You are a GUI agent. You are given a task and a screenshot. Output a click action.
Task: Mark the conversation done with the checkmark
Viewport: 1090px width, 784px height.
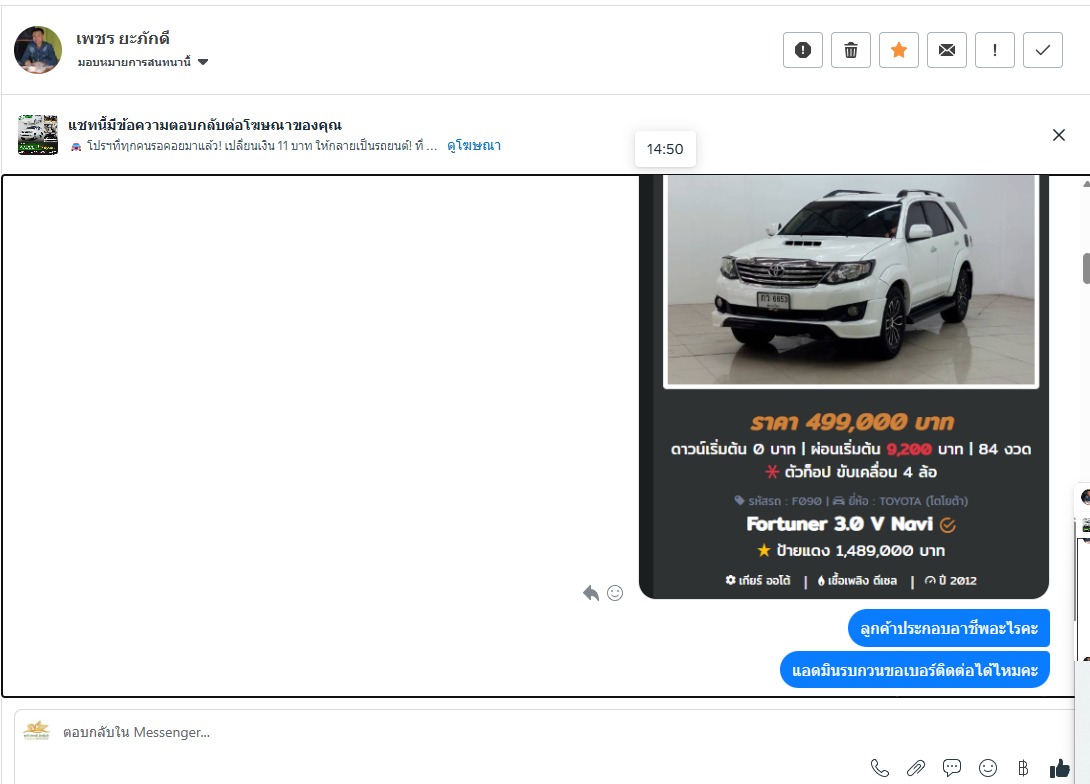click(1043, 50)
